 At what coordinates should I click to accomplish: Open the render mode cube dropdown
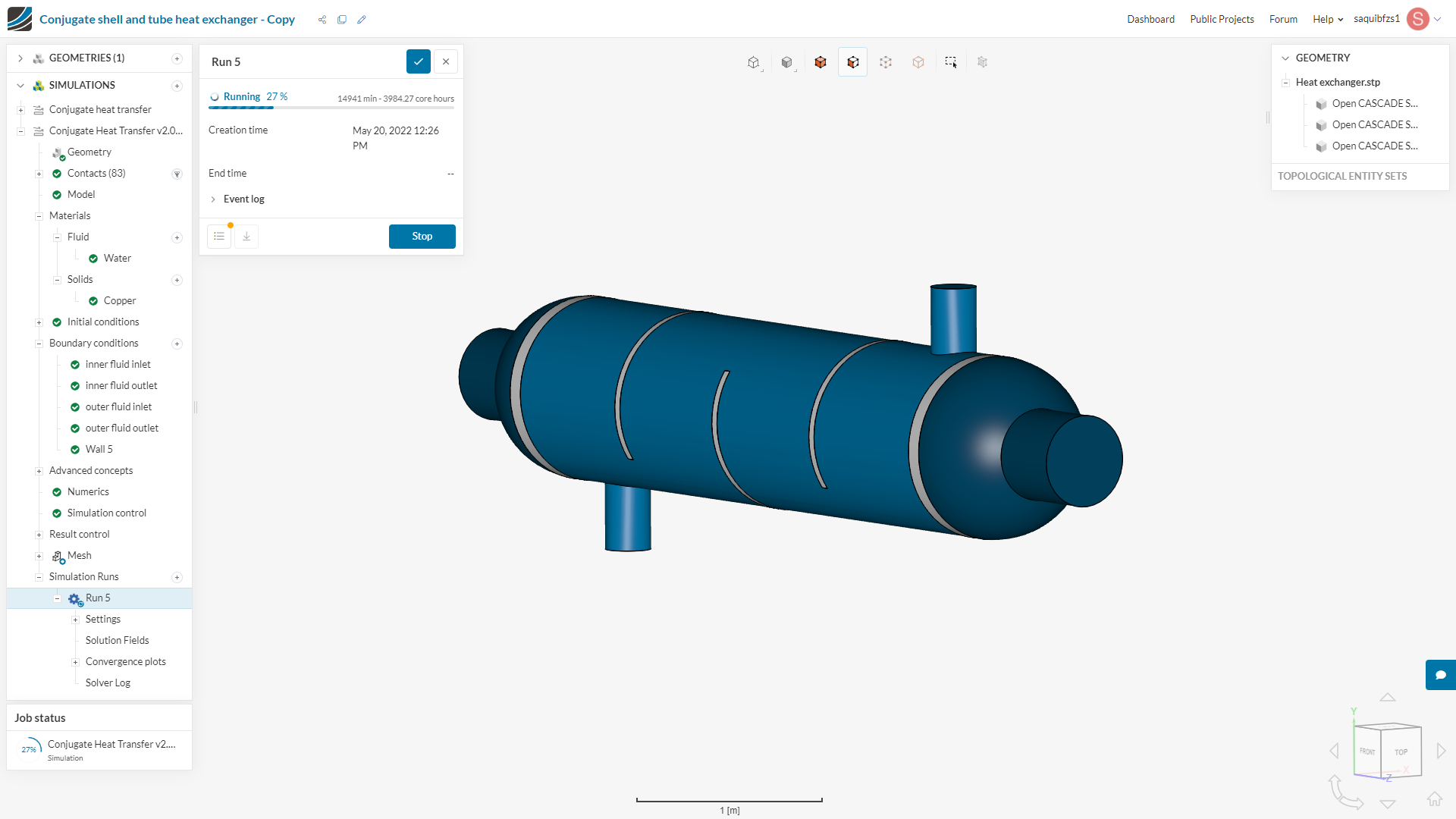pyautogui.click(x=786, y=62)
